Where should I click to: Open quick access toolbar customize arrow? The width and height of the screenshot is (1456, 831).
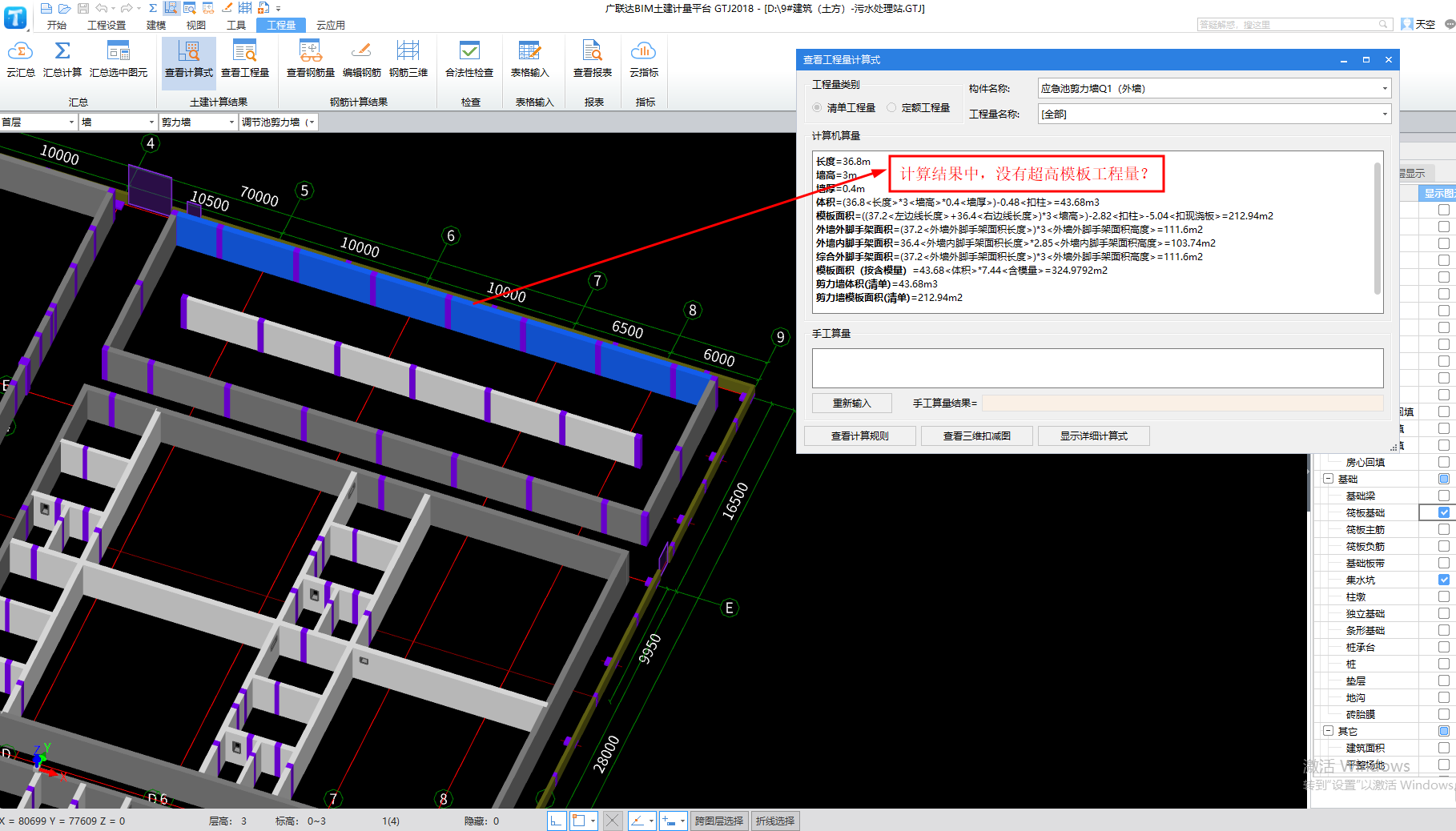(278, 8)
